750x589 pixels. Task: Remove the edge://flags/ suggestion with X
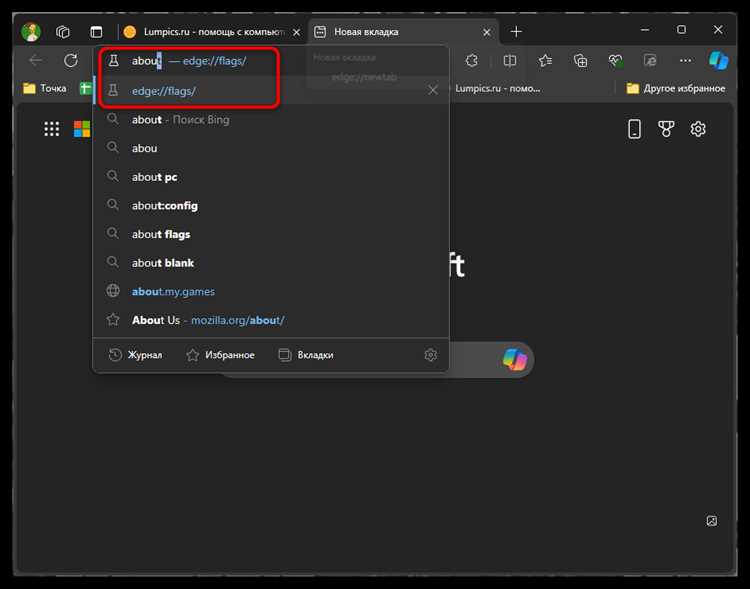click(x=433, y=90)
